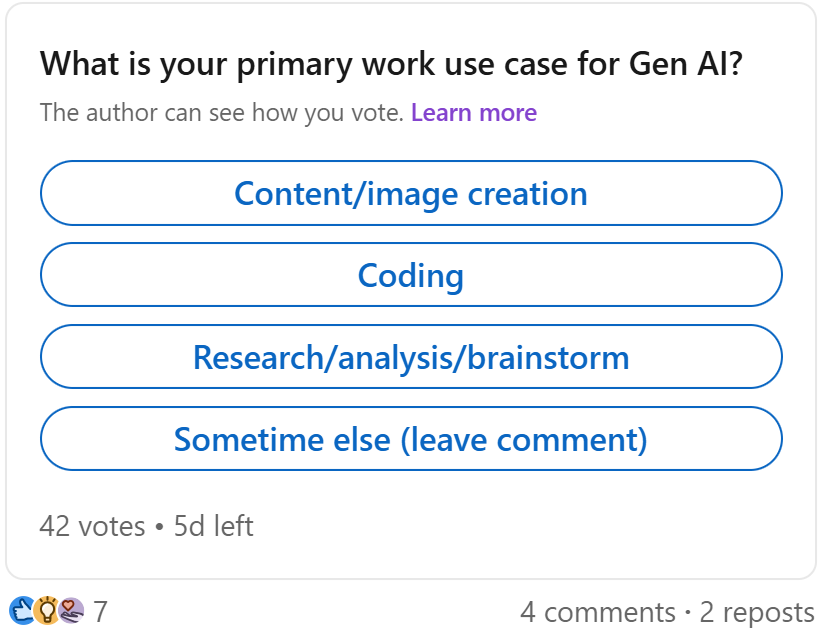Screen dimensions: 821x632
Task: Choose Sometime else (leave comment) option
Action: [410, 438]
